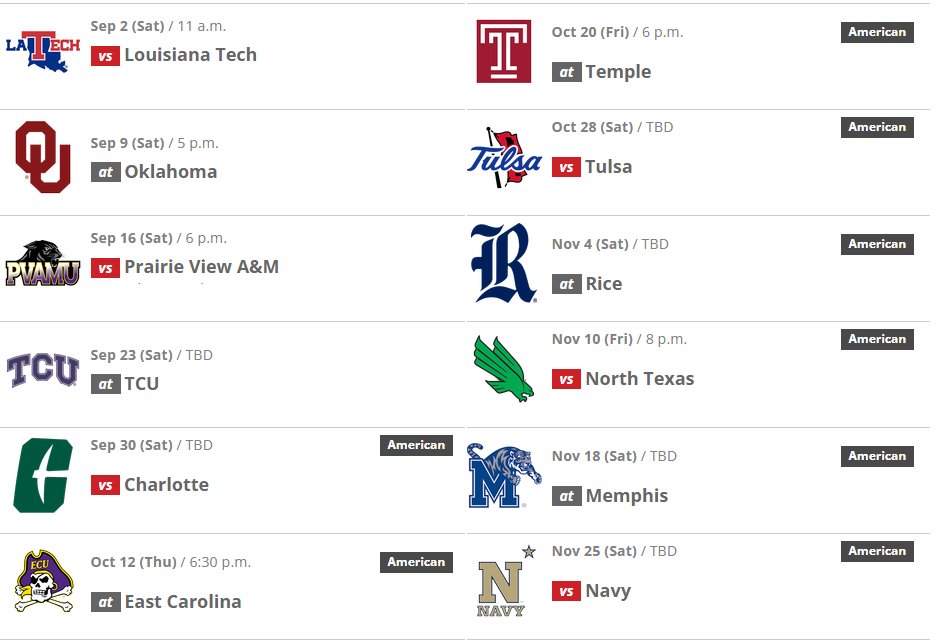Image resolution: width=946 pixels, height=640 pixels.
Task: Open the Rice R logo
Action: pos(504,263)
